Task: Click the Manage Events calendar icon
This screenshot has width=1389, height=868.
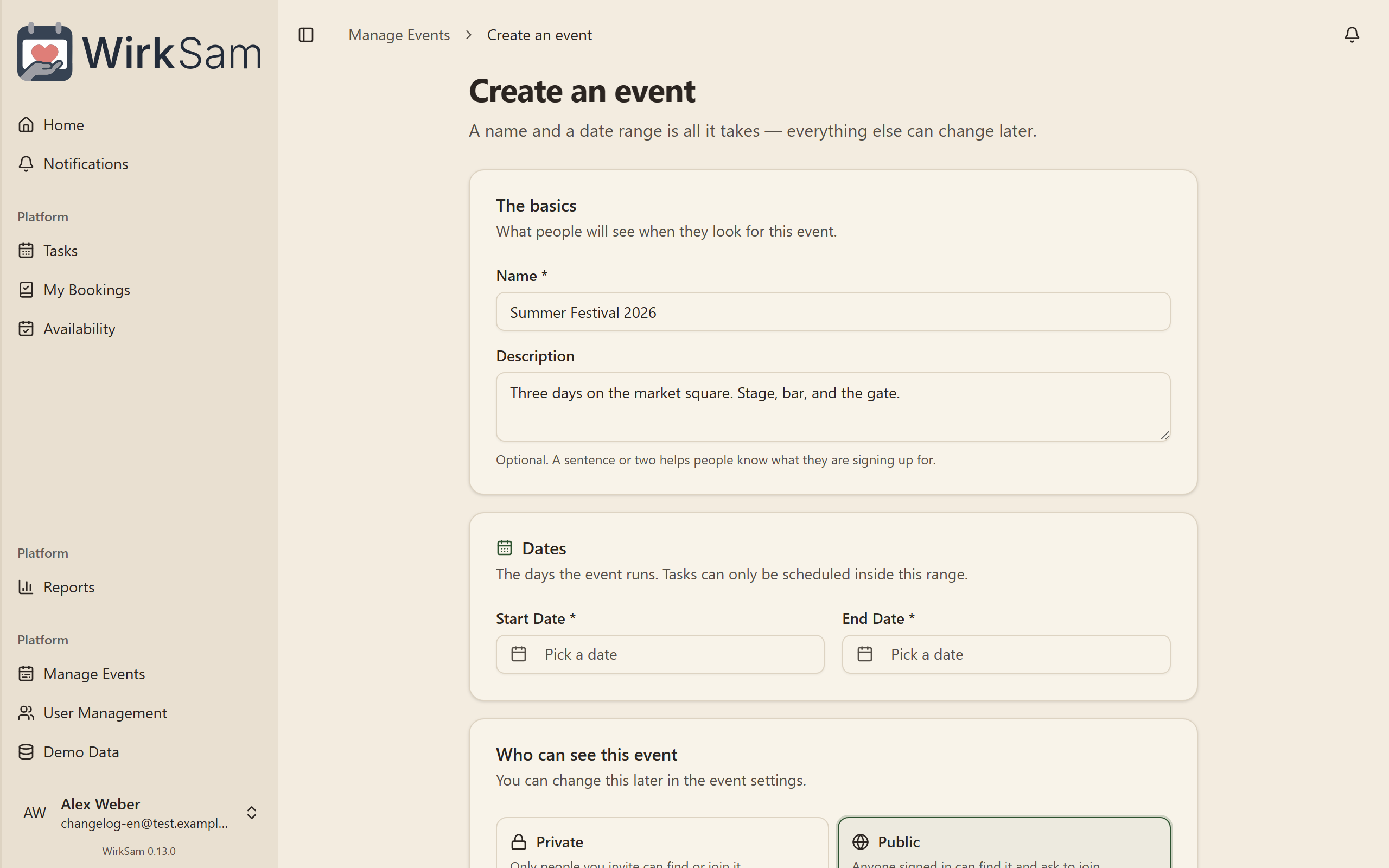Action: [x=26, y=673]
